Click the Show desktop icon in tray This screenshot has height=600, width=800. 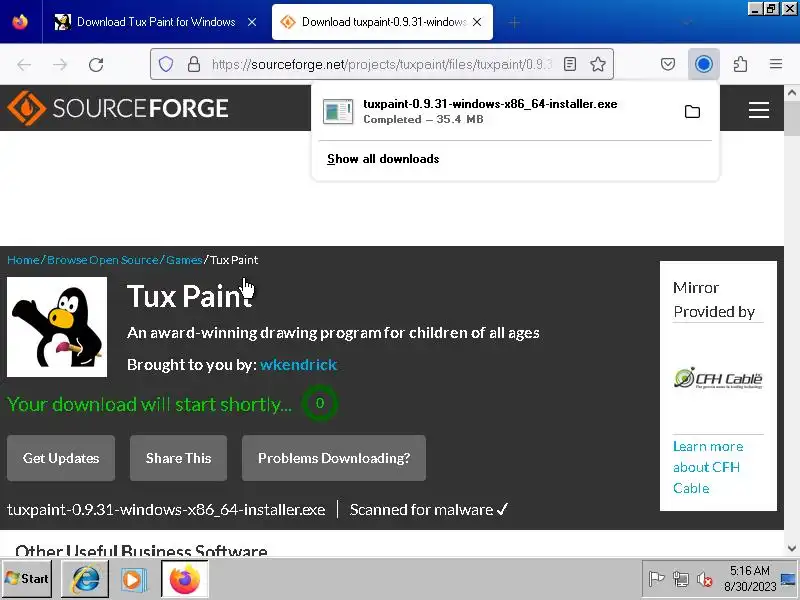coord(789,579)
